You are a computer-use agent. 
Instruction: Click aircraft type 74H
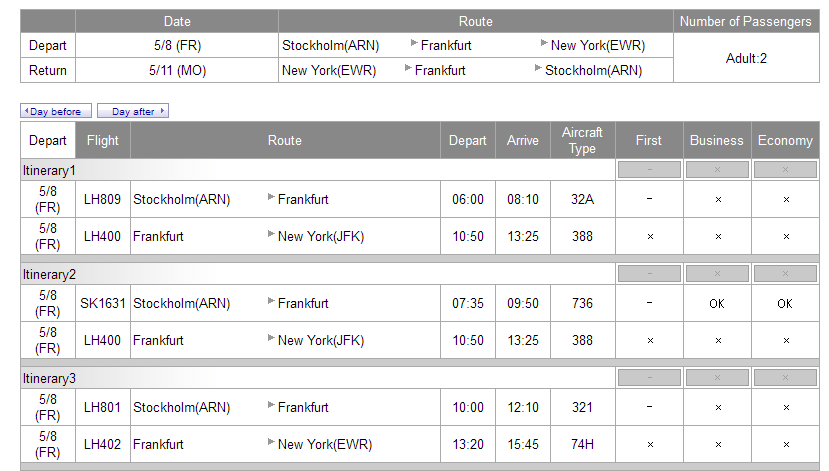(x=582, y=444)
